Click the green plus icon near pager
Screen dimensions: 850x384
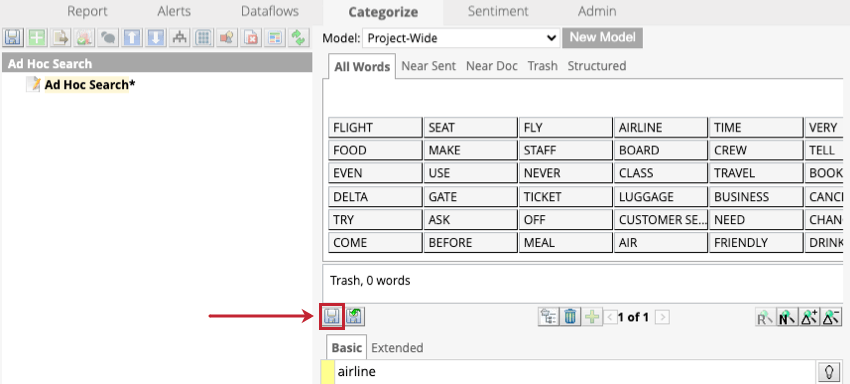tap(591, 317)
